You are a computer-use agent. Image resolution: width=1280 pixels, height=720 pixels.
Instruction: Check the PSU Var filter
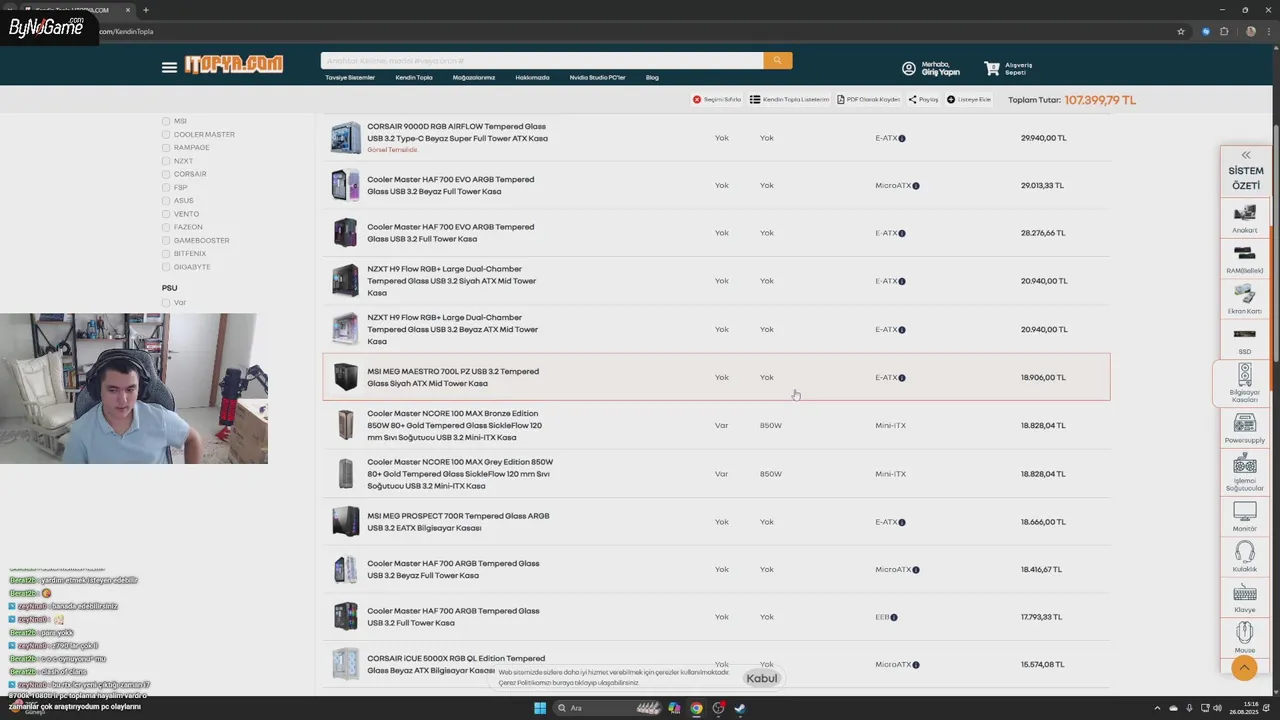[x=166, y=302]
